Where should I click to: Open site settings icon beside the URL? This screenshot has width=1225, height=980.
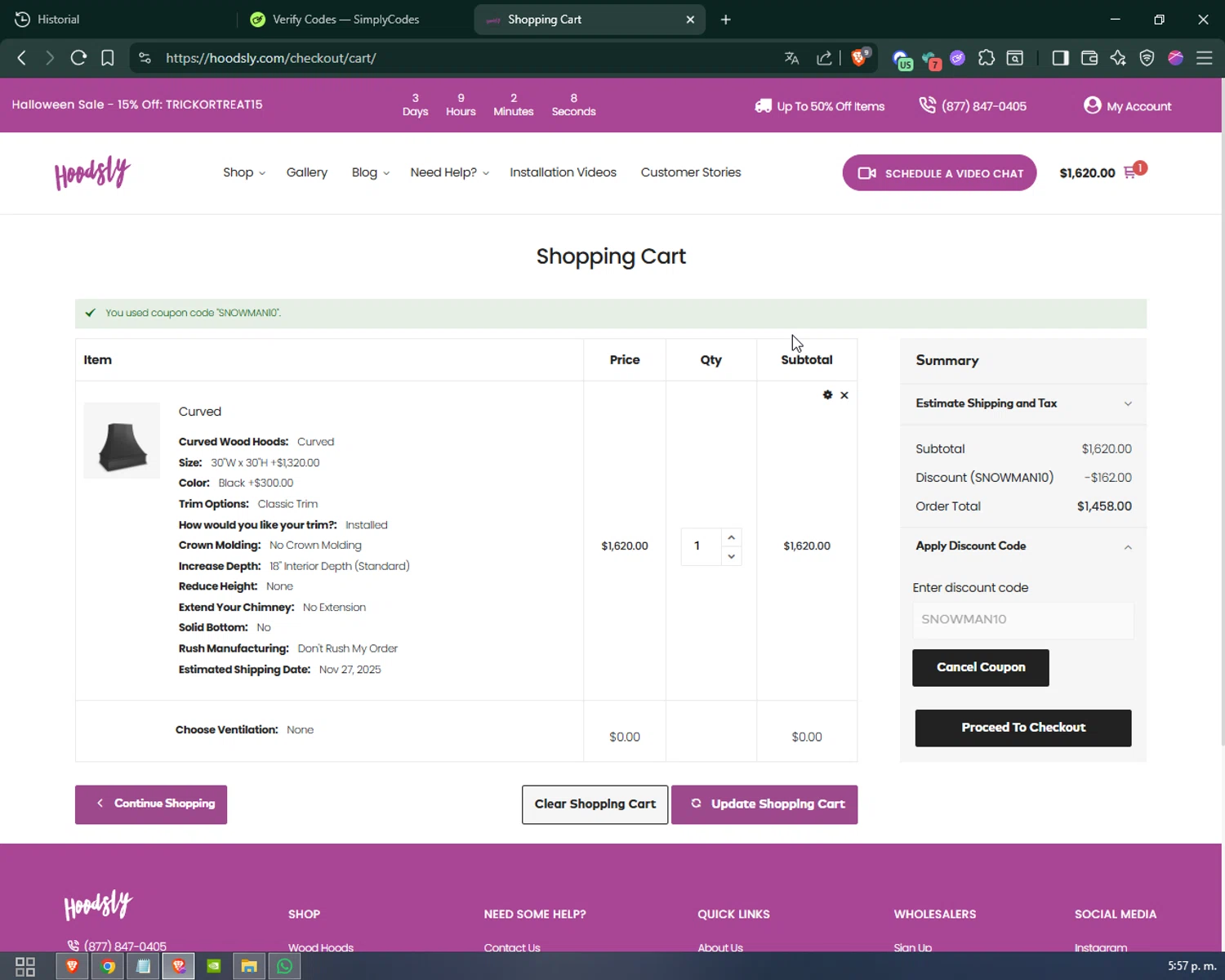[145, 58]
